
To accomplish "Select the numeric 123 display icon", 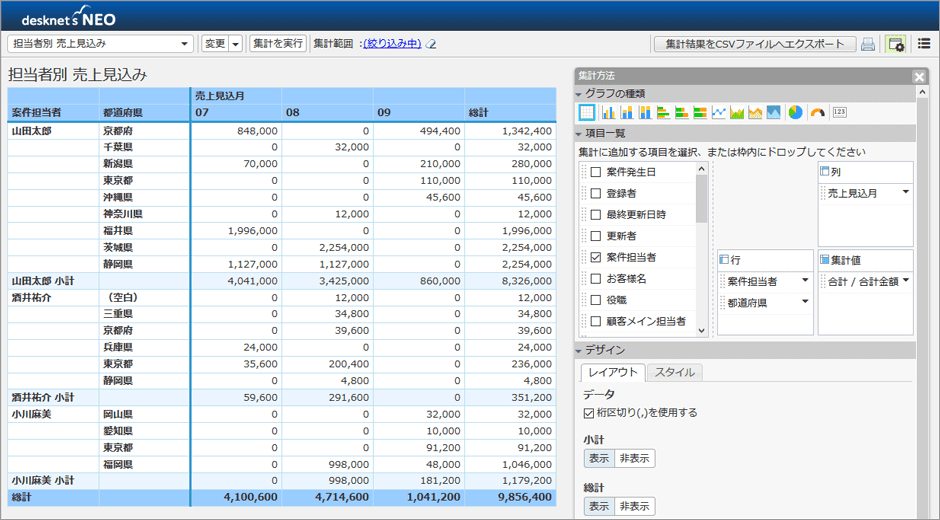I will coord(840,112).
